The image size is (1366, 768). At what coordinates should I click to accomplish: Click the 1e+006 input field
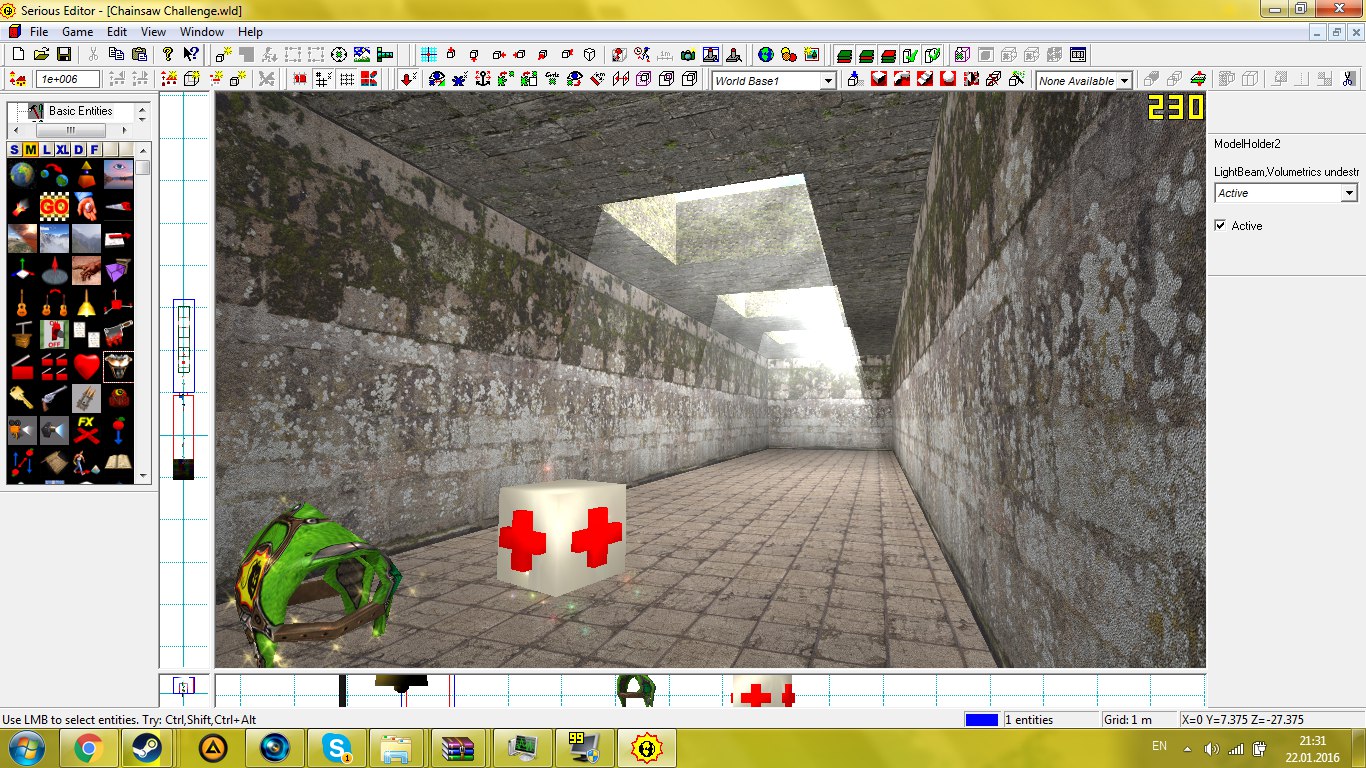[x=68, y=79]
